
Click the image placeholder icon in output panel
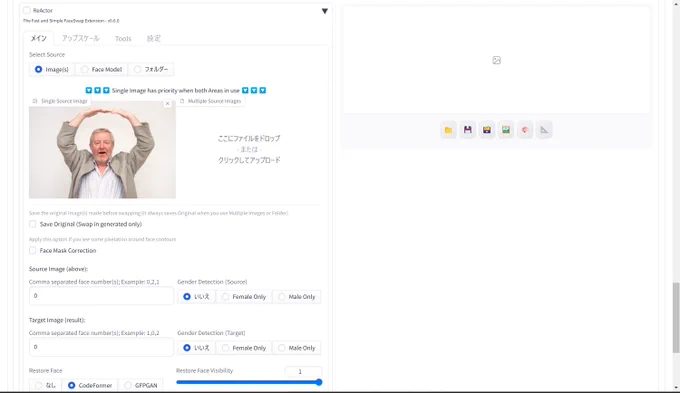pos(497,60)
